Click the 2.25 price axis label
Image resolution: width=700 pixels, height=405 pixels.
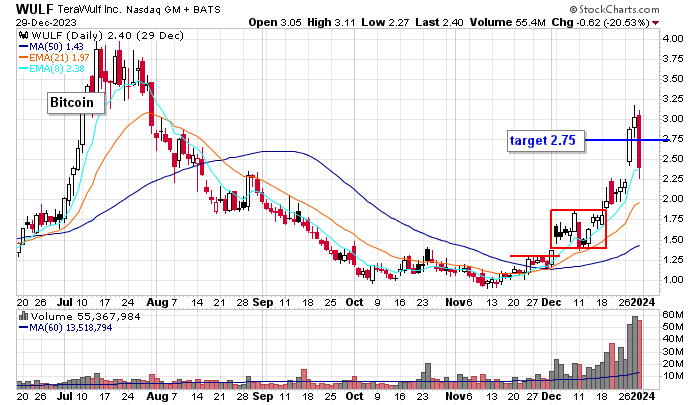point(673,179)
